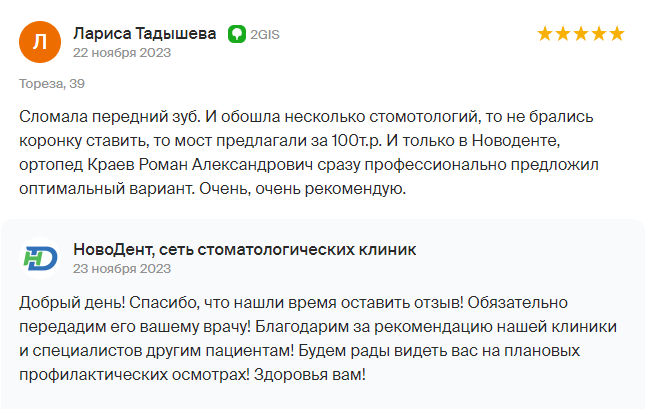Click the fifth rating star
The width and height of the screenshot is (649, 409).
617,34
